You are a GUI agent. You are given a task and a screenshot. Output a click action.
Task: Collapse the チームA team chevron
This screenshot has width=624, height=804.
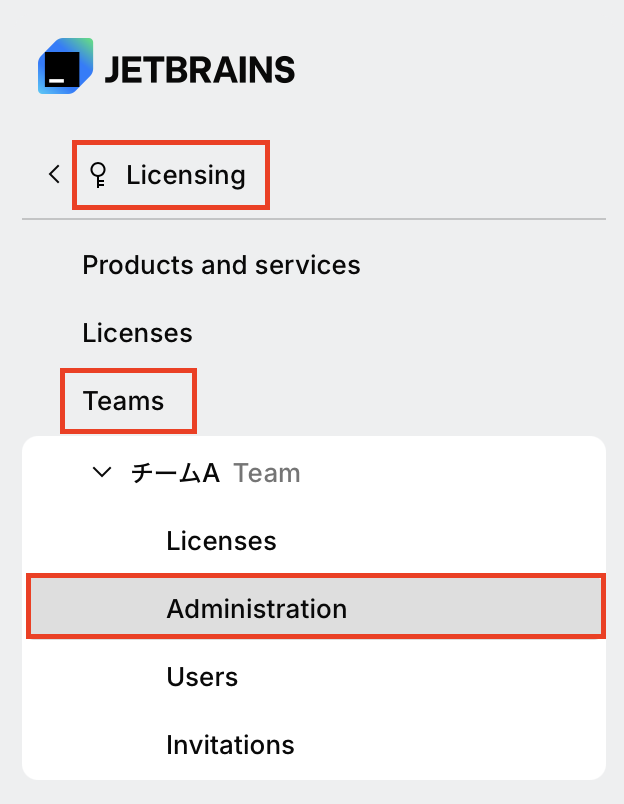(x=102, y=472)
